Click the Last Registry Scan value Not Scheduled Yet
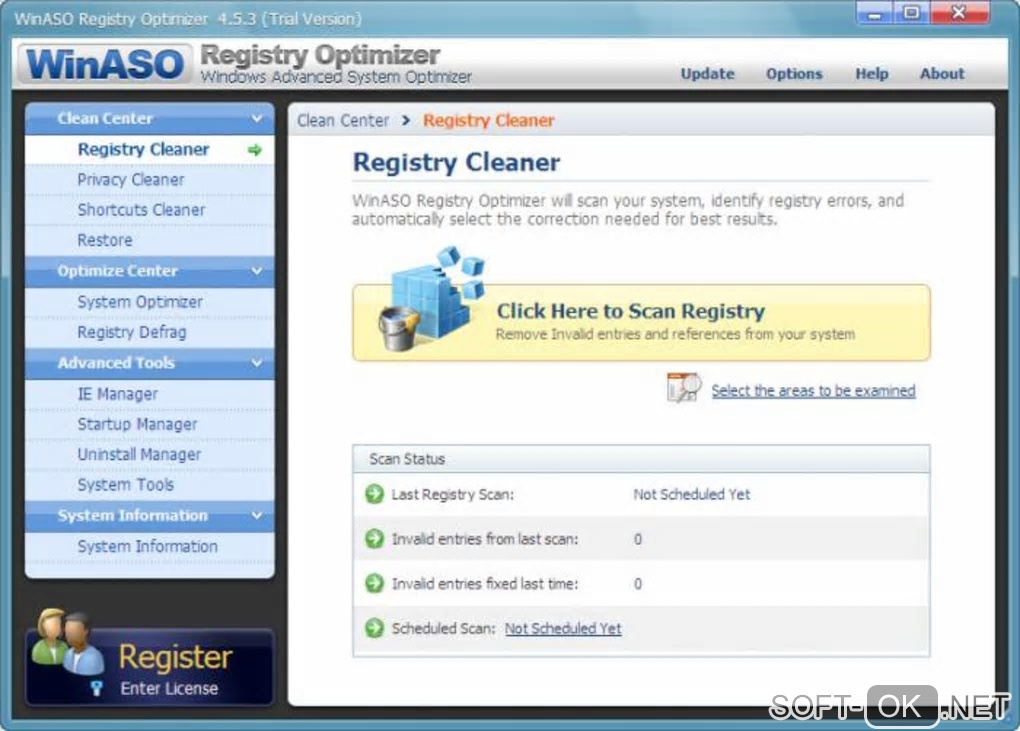Viewport: 1020px width, 731px height. click(691, 494)
